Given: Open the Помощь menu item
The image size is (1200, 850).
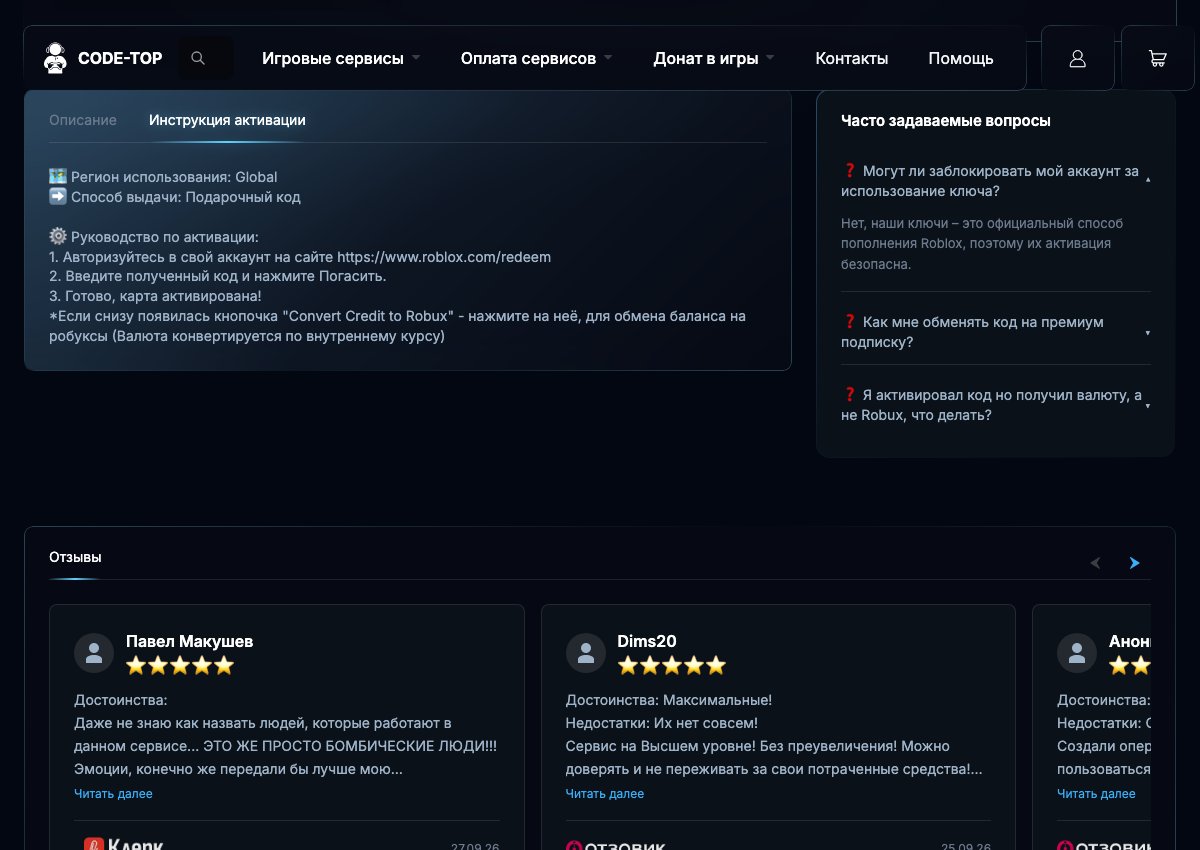Looking at the screenshot, I should (x=961, y=58).
